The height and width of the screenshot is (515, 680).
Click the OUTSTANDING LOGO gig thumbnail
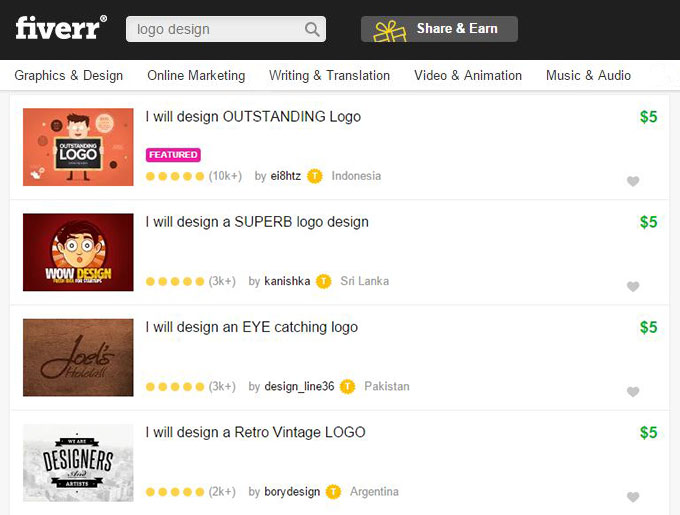click(78, 147)
